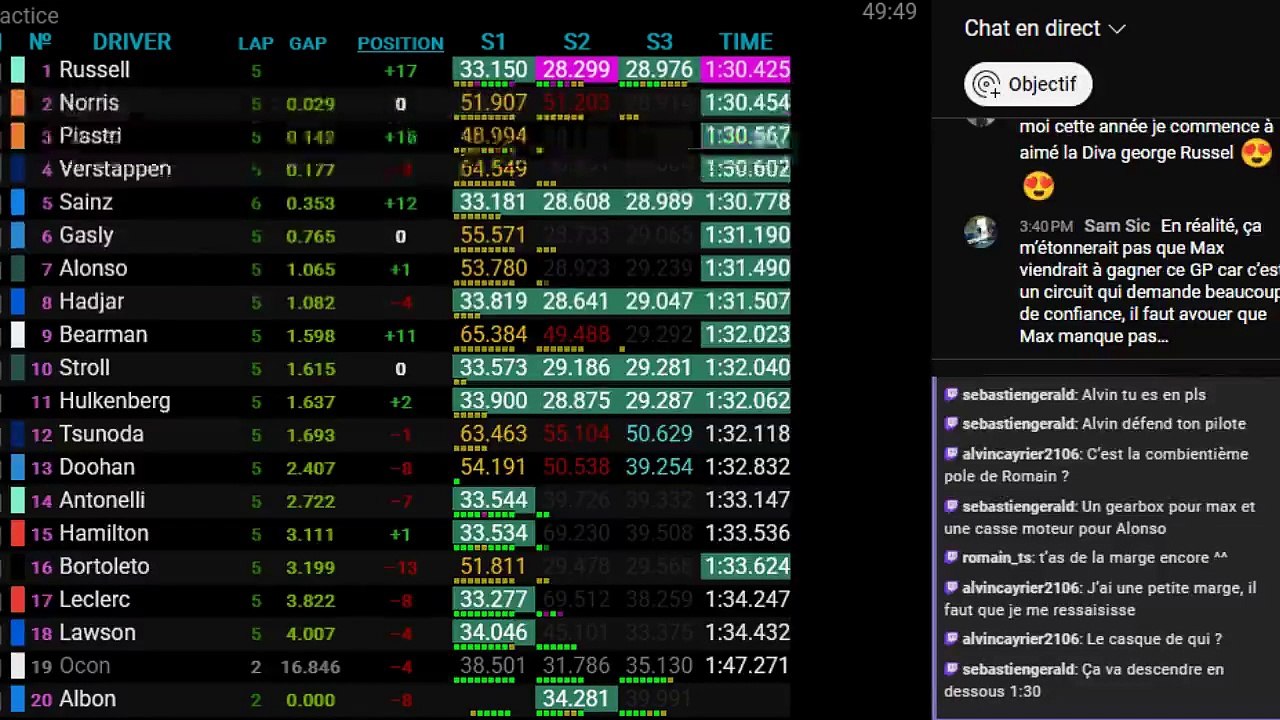
Task: Click Leclerc's red team color swatch
Action: 18,600
